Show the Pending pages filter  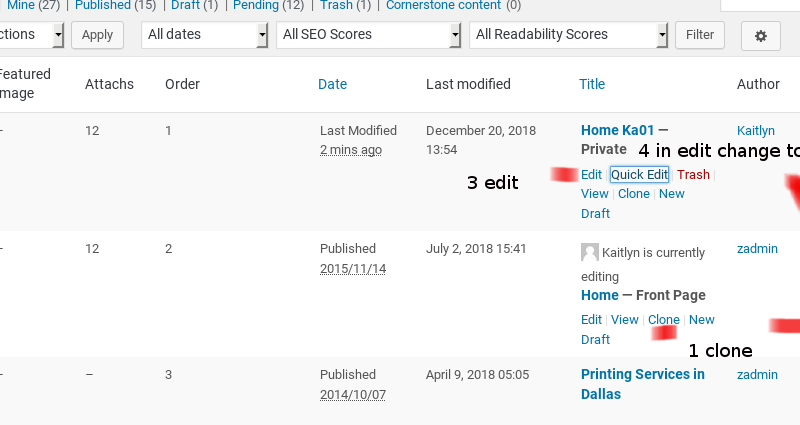255,5
